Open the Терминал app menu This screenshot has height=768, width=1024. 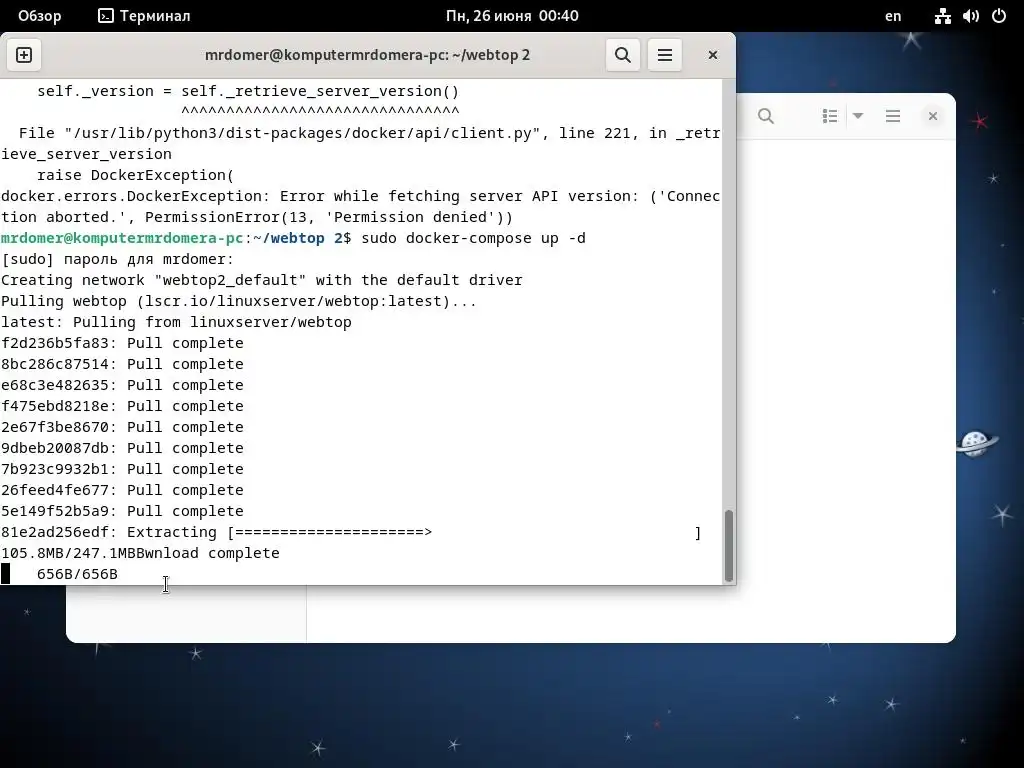click(x=144, y=16)
